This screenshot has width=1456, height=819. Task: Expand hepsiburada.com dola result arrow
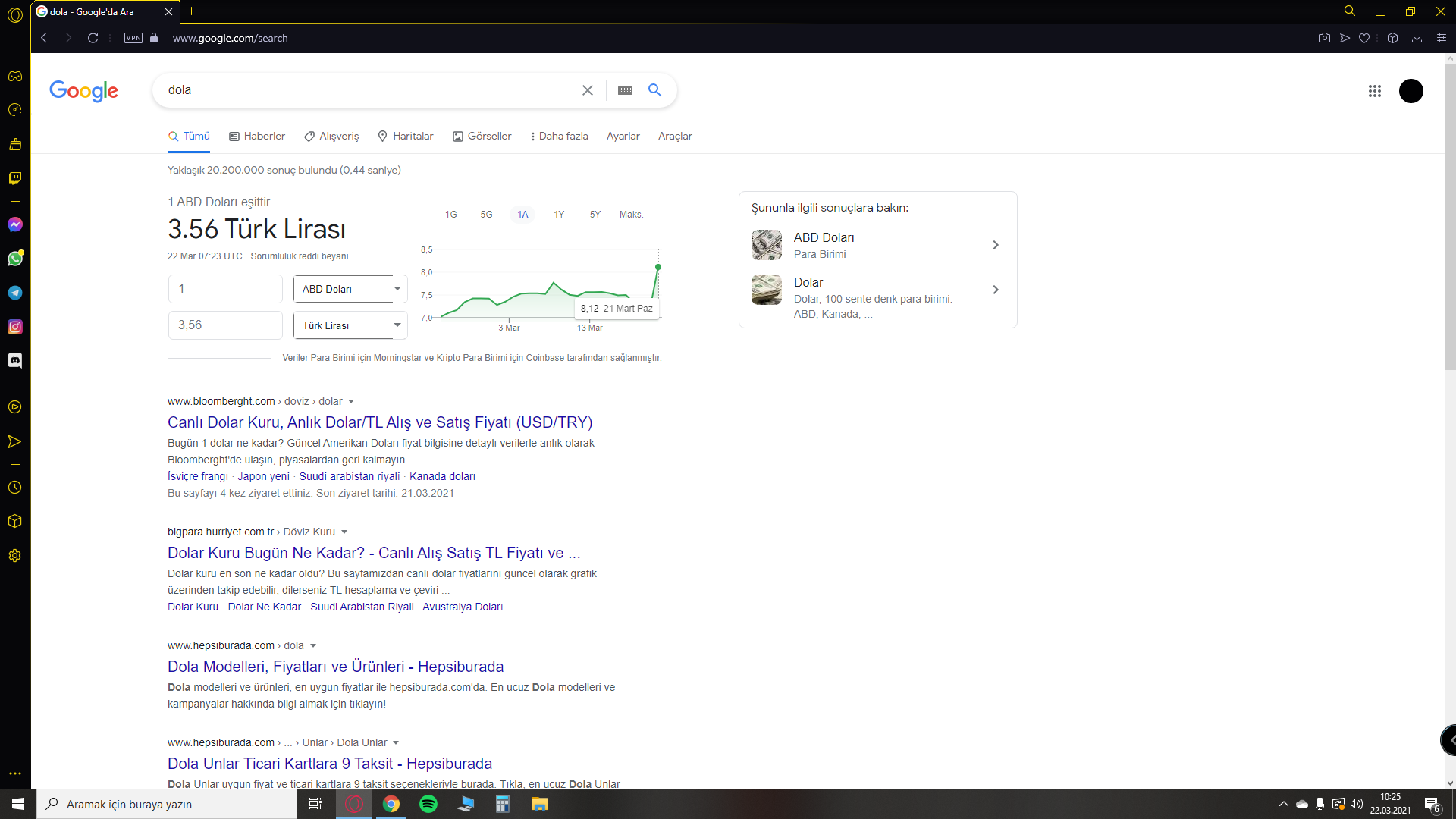tap(313, 646)
